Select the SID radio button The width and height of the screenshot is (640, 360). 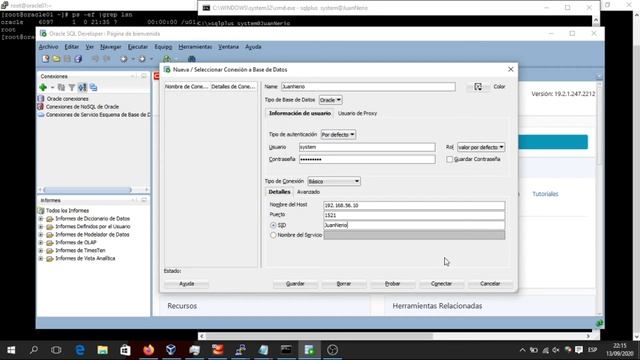pyautogui.click(x=273, y=225)
